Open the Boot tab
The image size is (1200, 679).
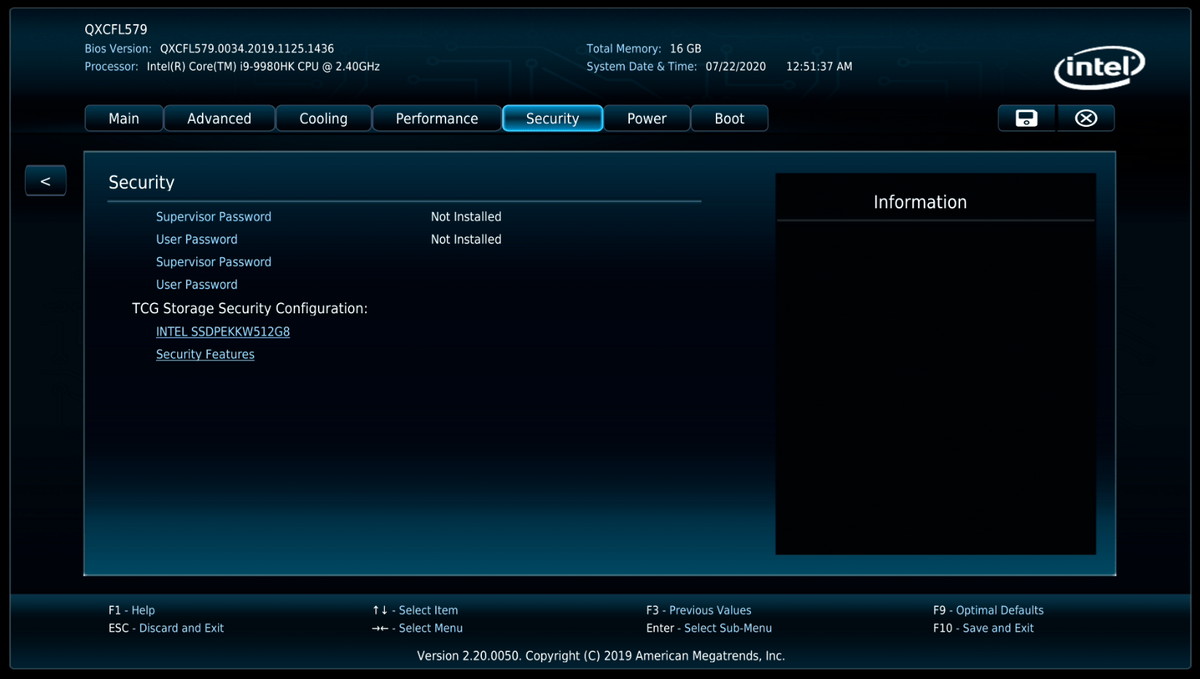coord(729,118)
